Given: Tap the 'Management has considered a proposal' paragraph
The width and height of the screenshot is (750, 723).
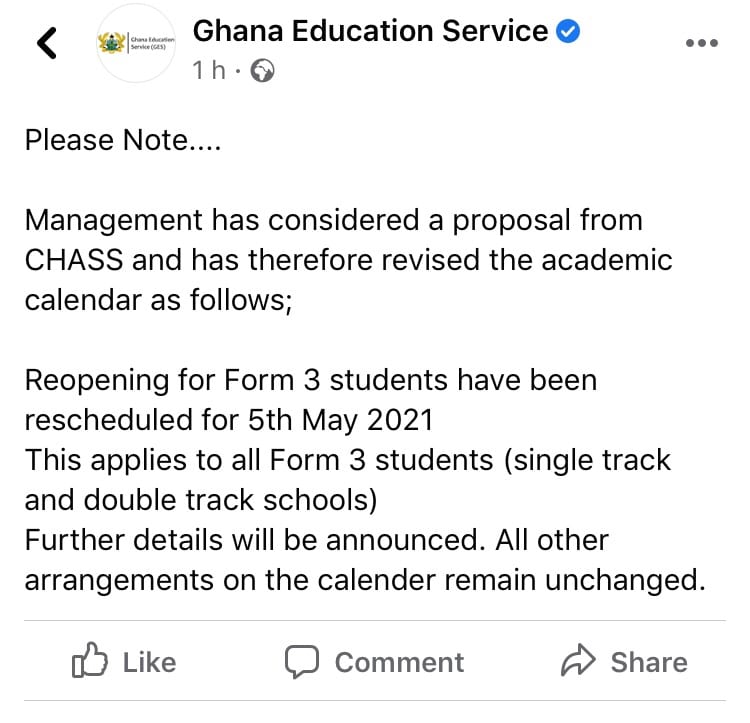Looking at the screenshot, I should [349, 260].
